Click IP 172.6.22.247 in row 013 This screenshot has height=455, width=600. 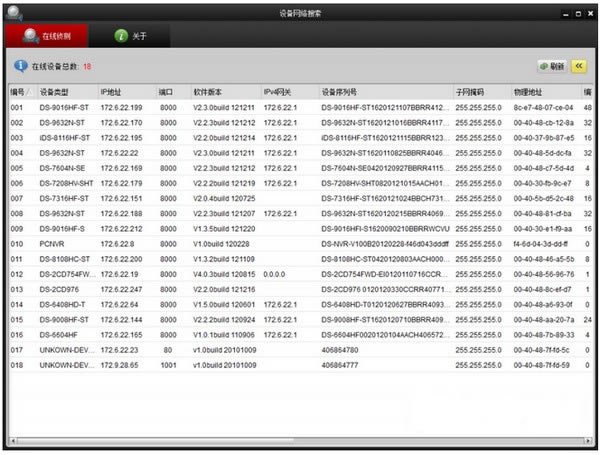coord(121,289)
